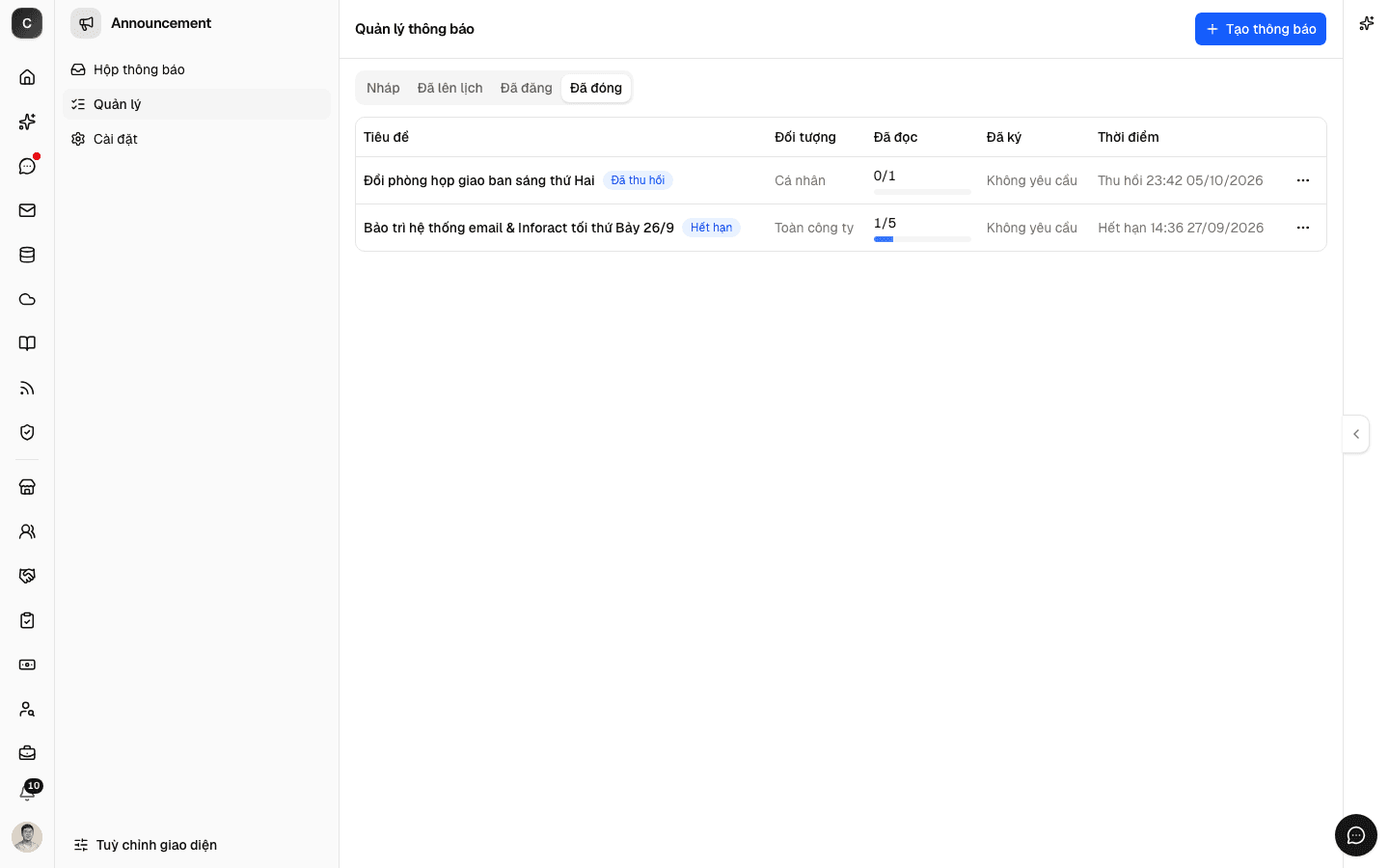
Task: Open row menu for Bảo trì hệ thống announcement
Action: coord(1303,228)
